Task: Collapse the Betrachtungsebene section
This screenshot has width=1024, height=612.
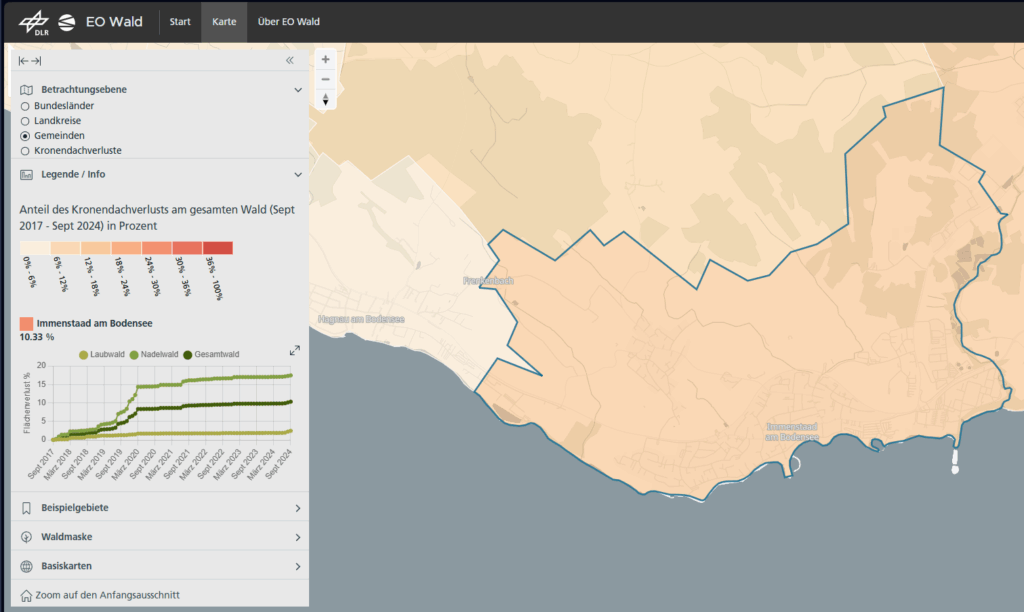Action: click(298, 90)
